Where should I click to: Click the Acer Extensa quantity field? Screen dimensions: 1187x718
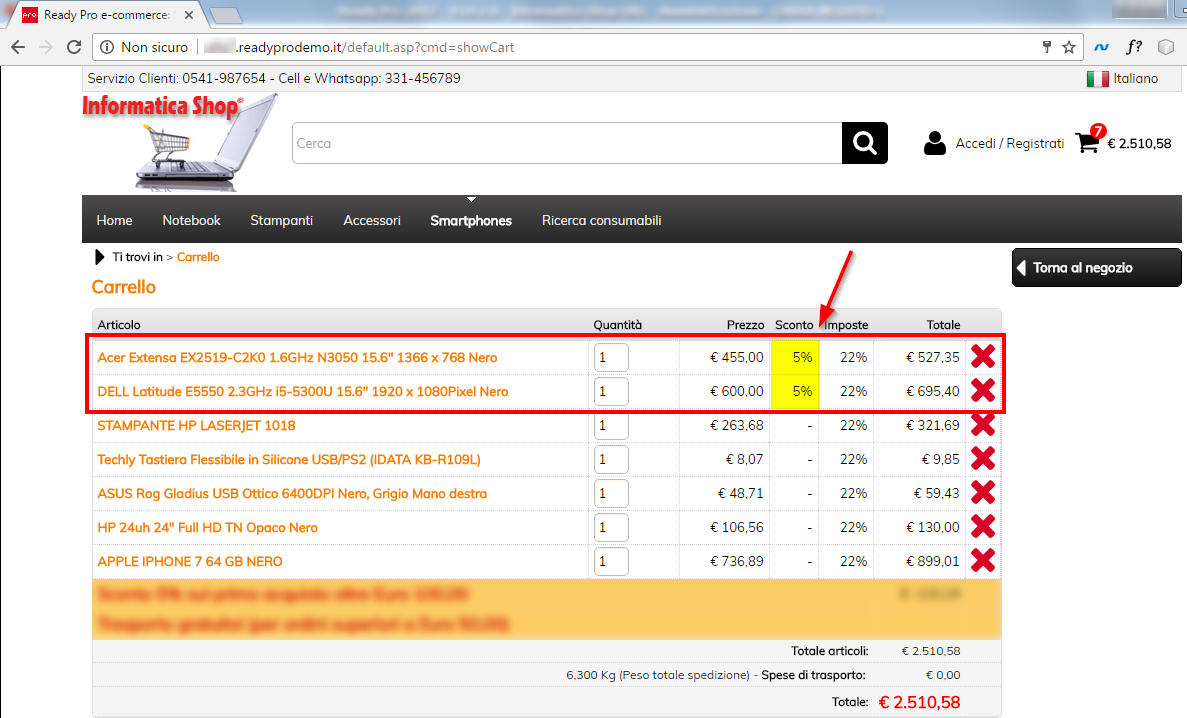pyautogui.click(x=611, y=357)
